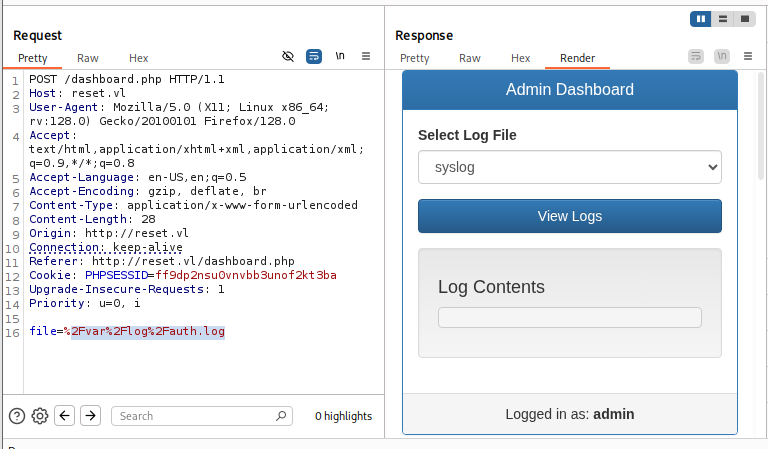Expand the syslog log file dropdown
Screen dimensions: 768x449
pos(569,167)
